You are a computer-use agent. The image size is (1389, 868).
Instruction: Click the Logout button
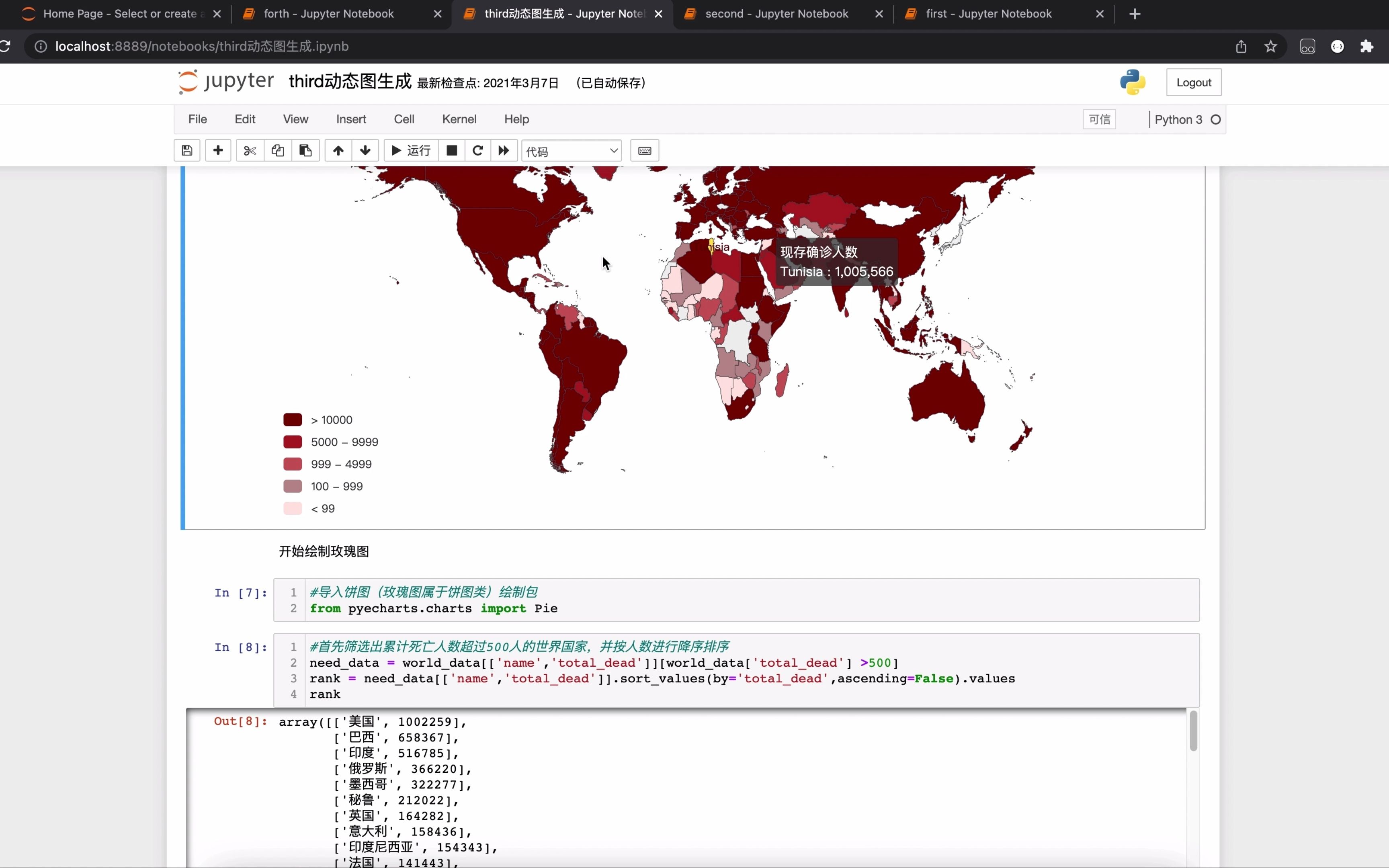pyautogui.click(x=1194, y=82)
